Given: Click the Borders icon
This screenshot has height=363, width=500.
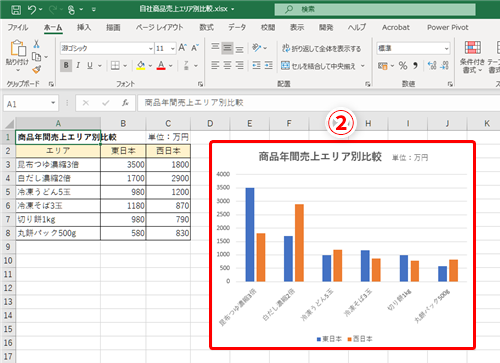Looking at the screenshot, I should (x=115, y=65).
